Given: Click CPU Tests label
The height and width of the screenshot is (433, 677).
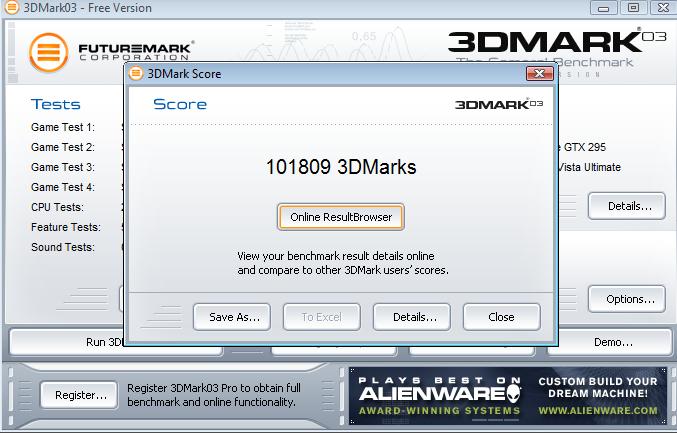Looking at the screenshot, I should [57, 207].
